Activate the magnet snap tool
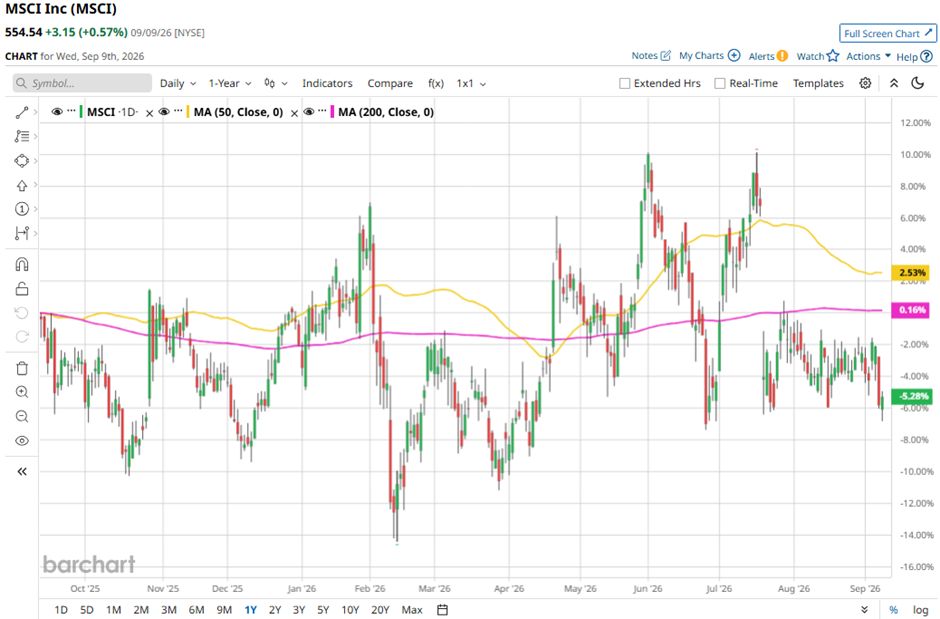The width and height of the screenshot is (940, 619). 22,264
